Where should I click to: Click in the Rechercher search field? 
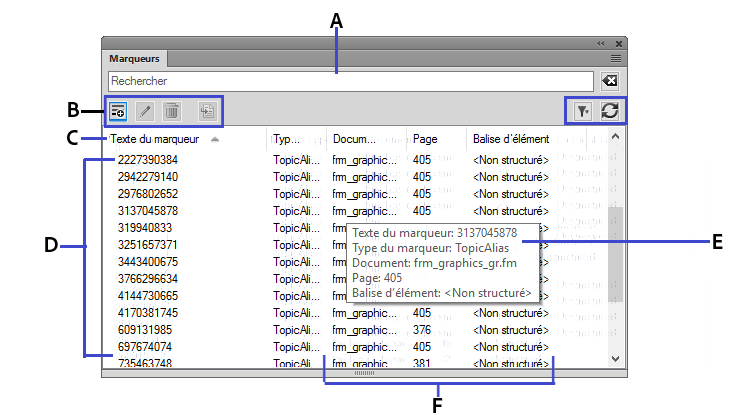coord(350,81)
